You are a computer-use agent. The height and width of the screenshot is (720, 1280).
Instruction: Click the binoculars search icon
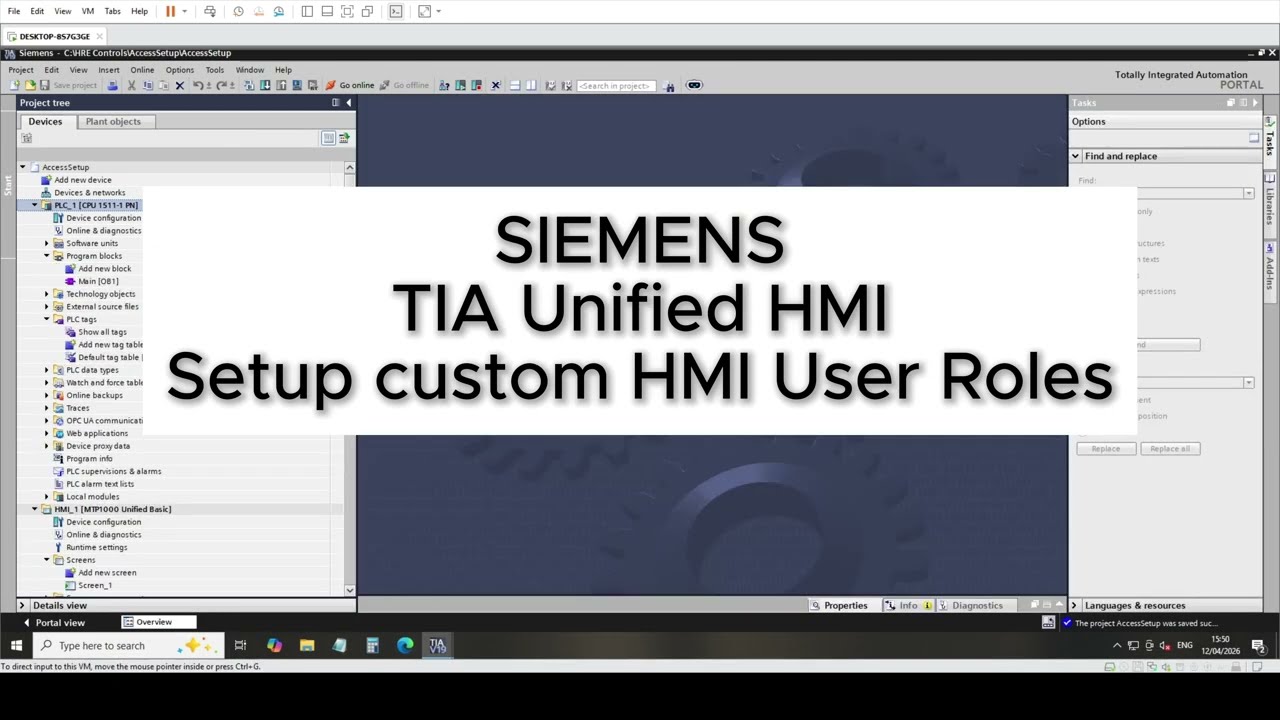point(670,85)
